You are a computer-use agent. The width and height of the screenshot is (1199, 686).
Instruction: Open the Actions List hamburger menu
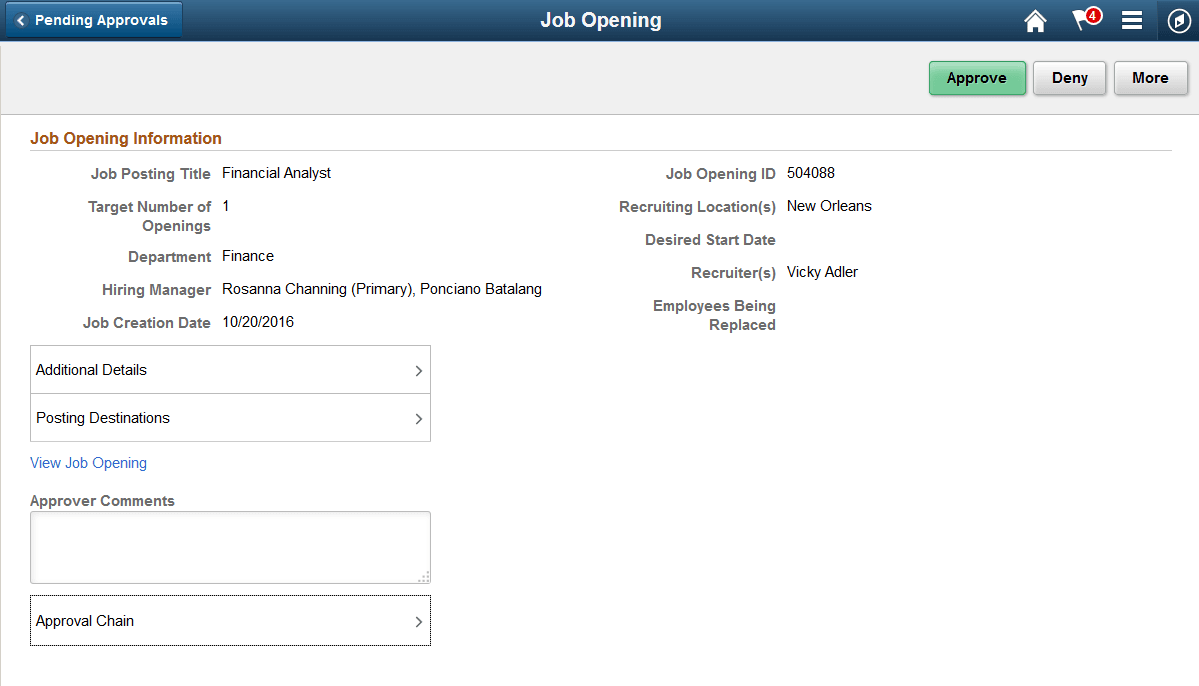click(x=1131, y=20)
